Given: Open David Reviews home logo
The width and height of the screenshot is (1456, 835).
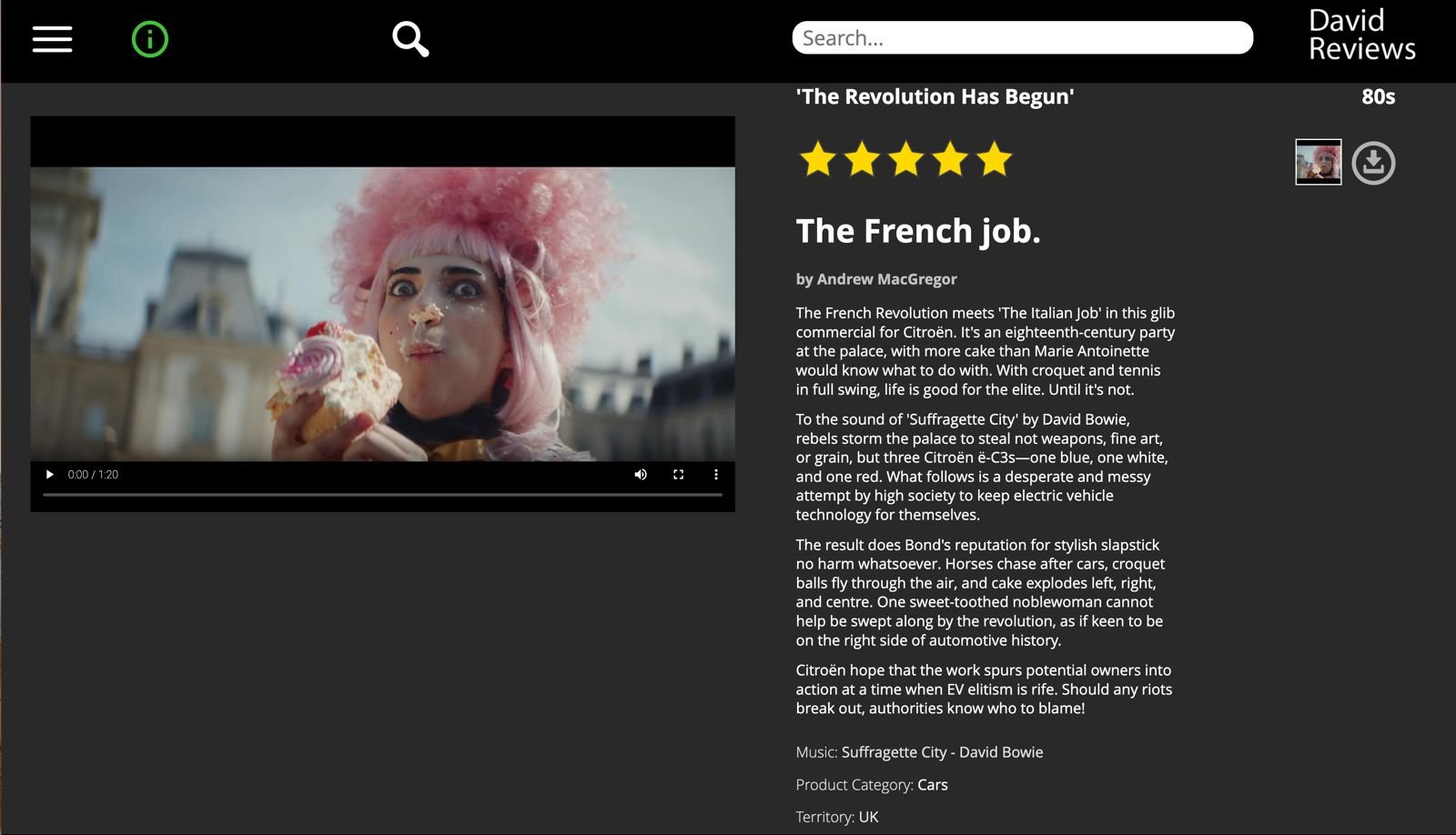Looking at the screenshot, I should tap(1361, 35).
